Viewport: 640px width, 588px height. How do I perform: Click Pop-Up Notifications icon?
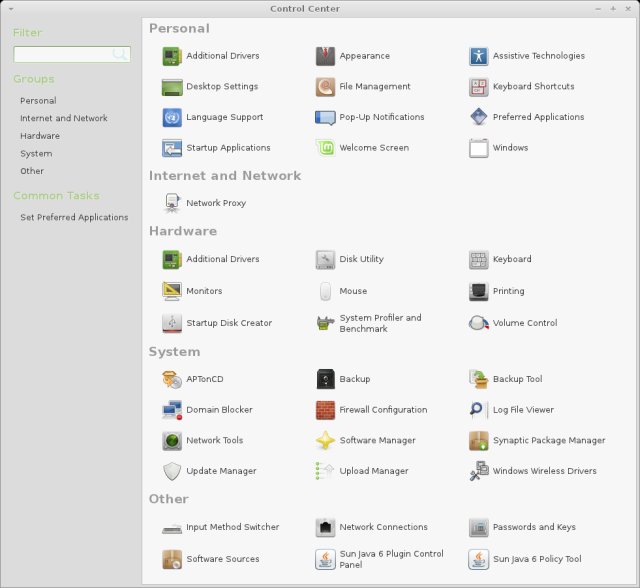325,117
